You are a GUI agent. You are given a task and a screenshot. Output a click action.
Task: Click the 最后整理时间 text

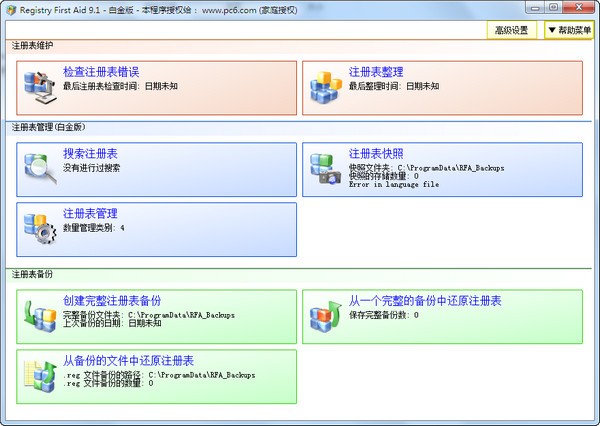tap(394, 86)
